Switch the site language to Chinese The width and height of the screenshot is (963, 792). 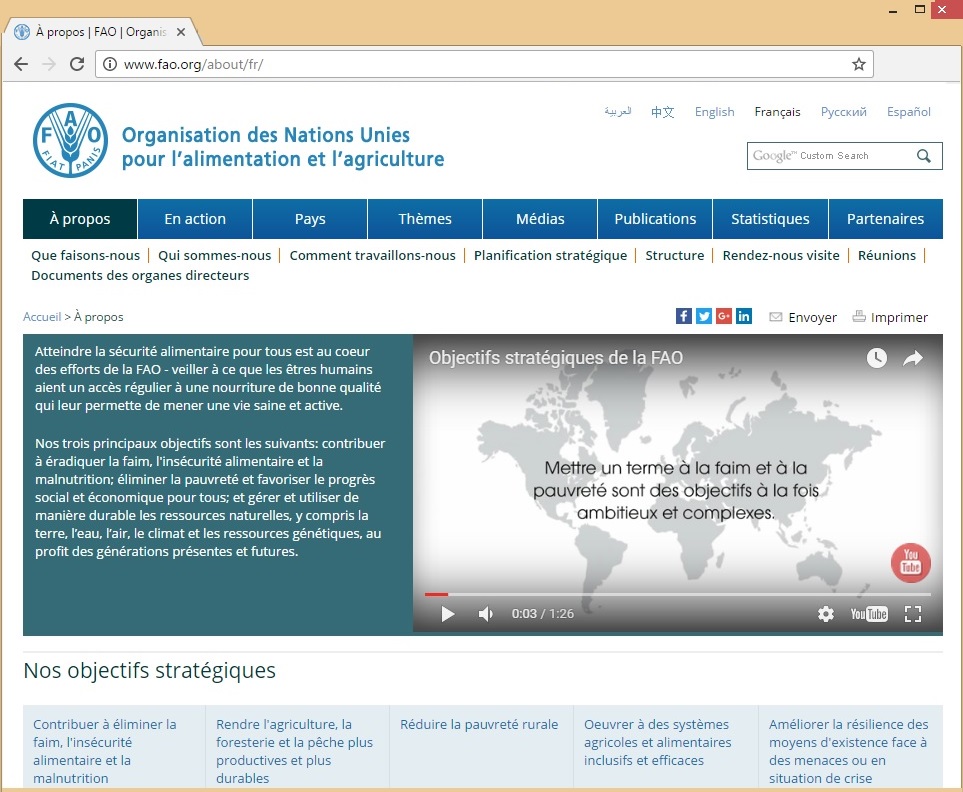point(663,112)
